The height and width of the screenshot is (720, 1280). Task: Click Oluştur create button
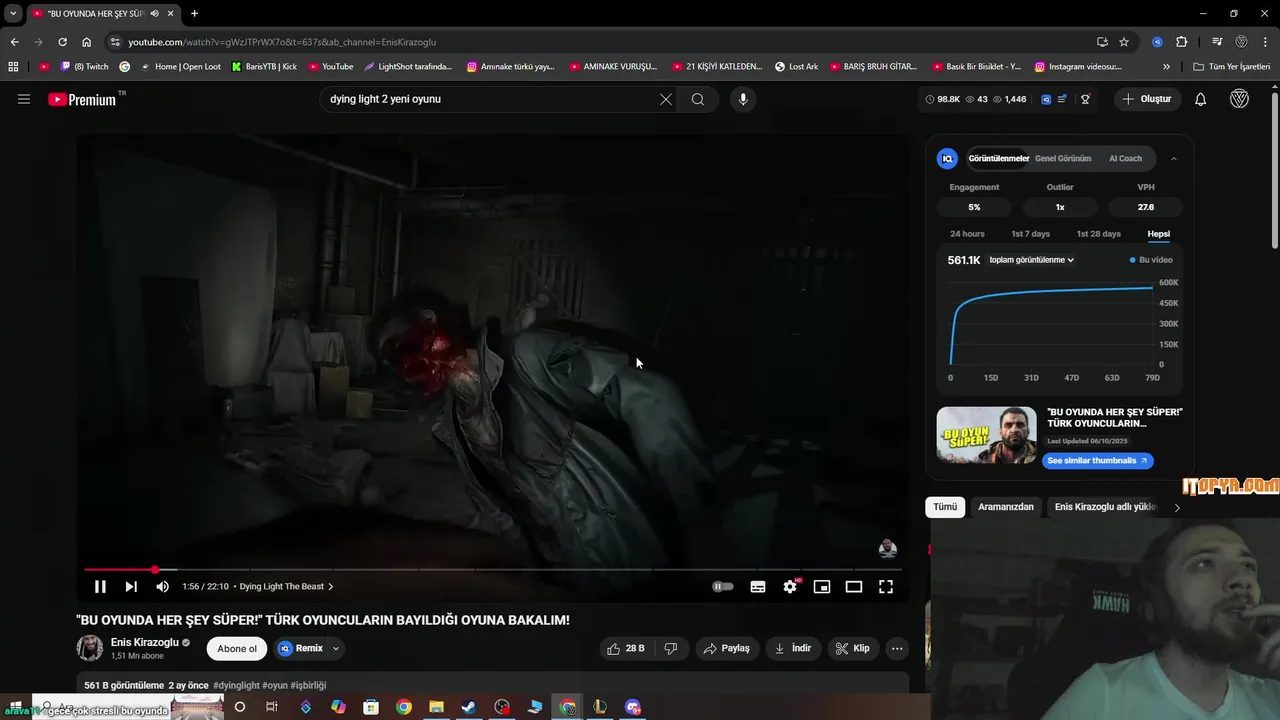pos(1147,99)
